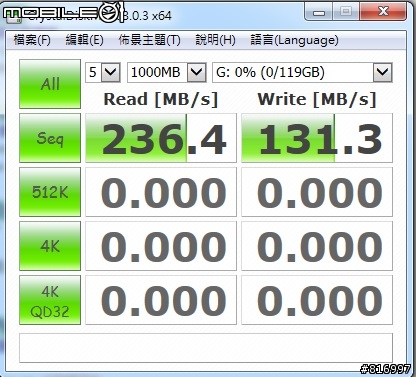Click the comment text field at bottom

point(206,348)
